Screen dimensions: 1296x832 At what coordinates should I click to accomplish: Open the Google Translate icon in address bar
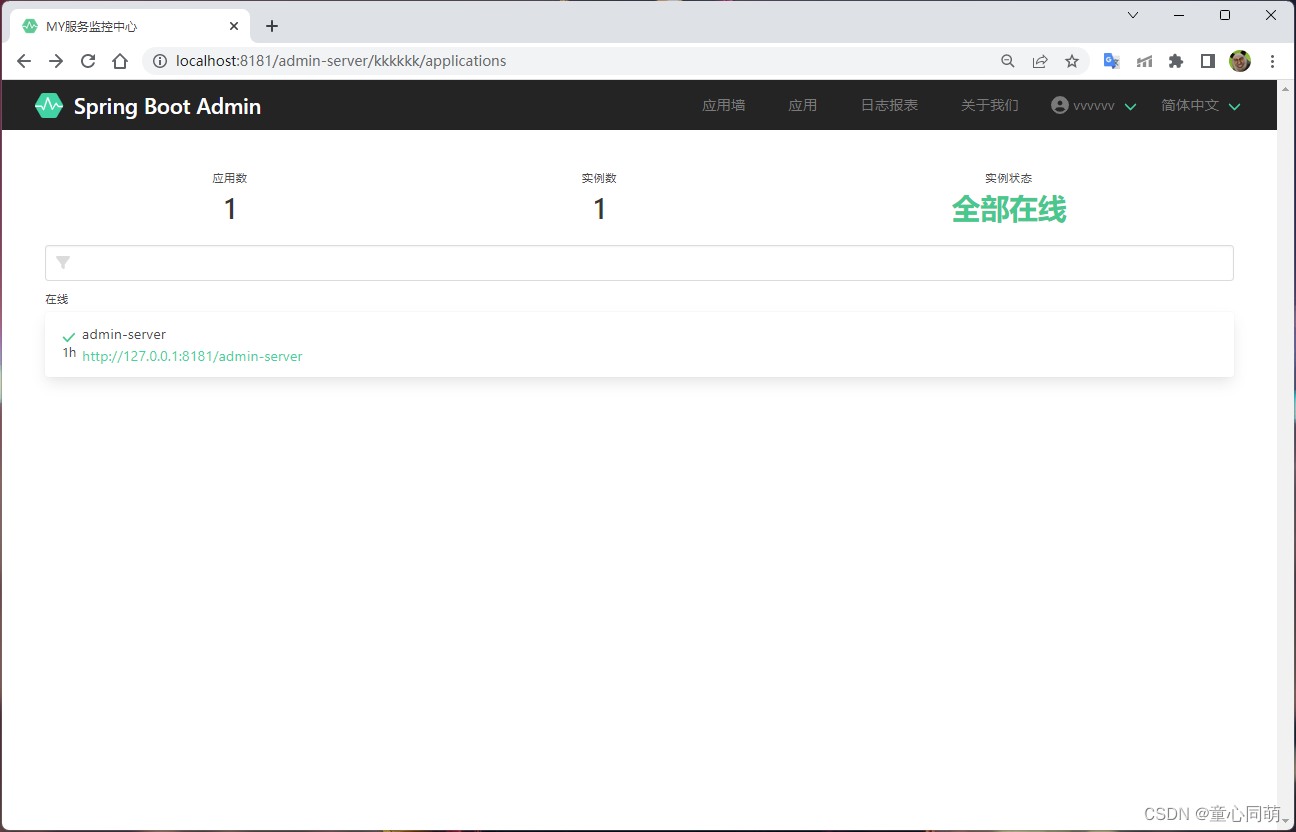pyautogui.click(x=1111, y=61)
